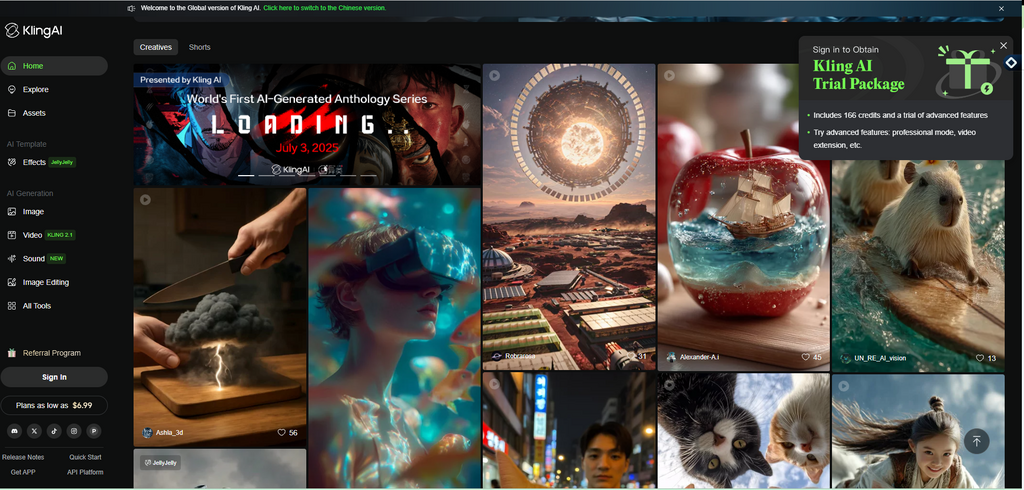Click the switch to Chinese version link
Screen dimensions: 1024x490
click(324, 8)
